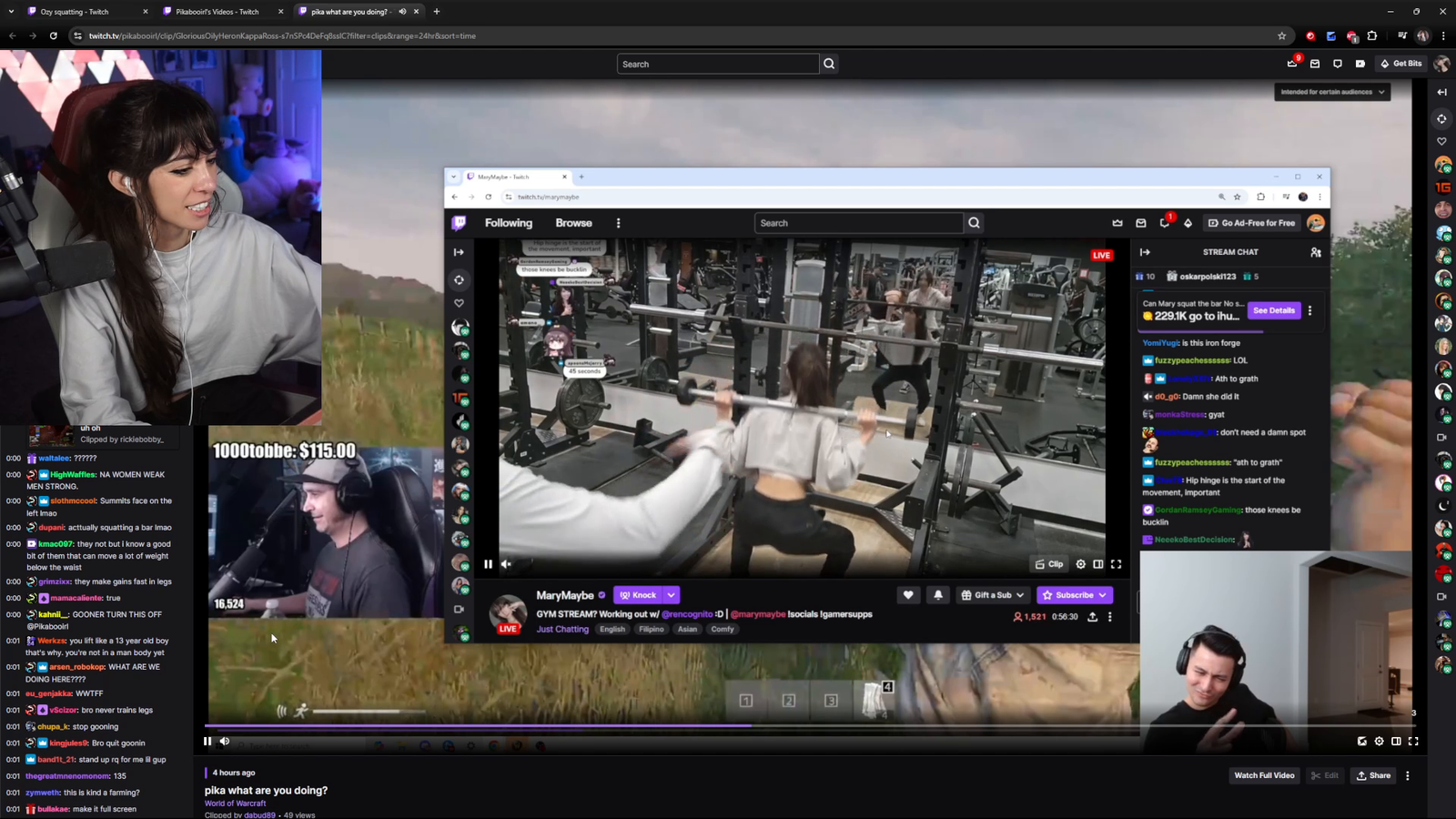Image resolution: width=1456 pixels, height=819 pixels.
Task: Click 'Go Ad-Free for Free' button
Action: [1252, 223]
